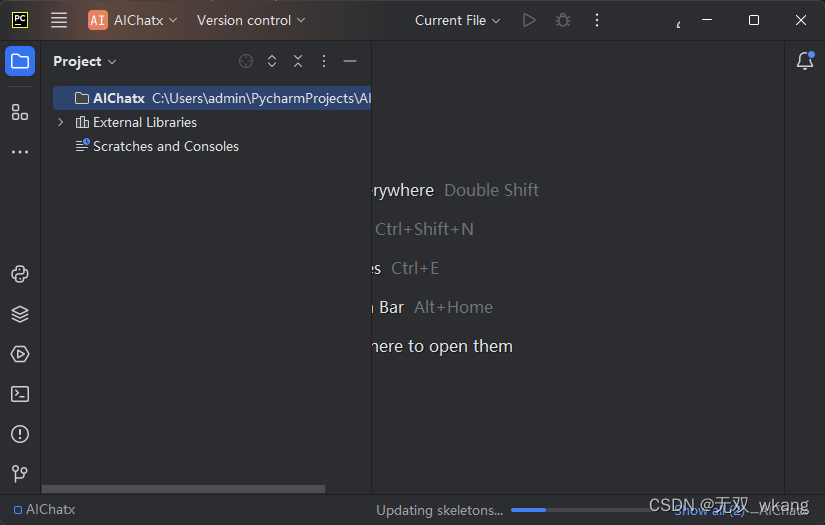Open Project panel options menu

point(324,62)
